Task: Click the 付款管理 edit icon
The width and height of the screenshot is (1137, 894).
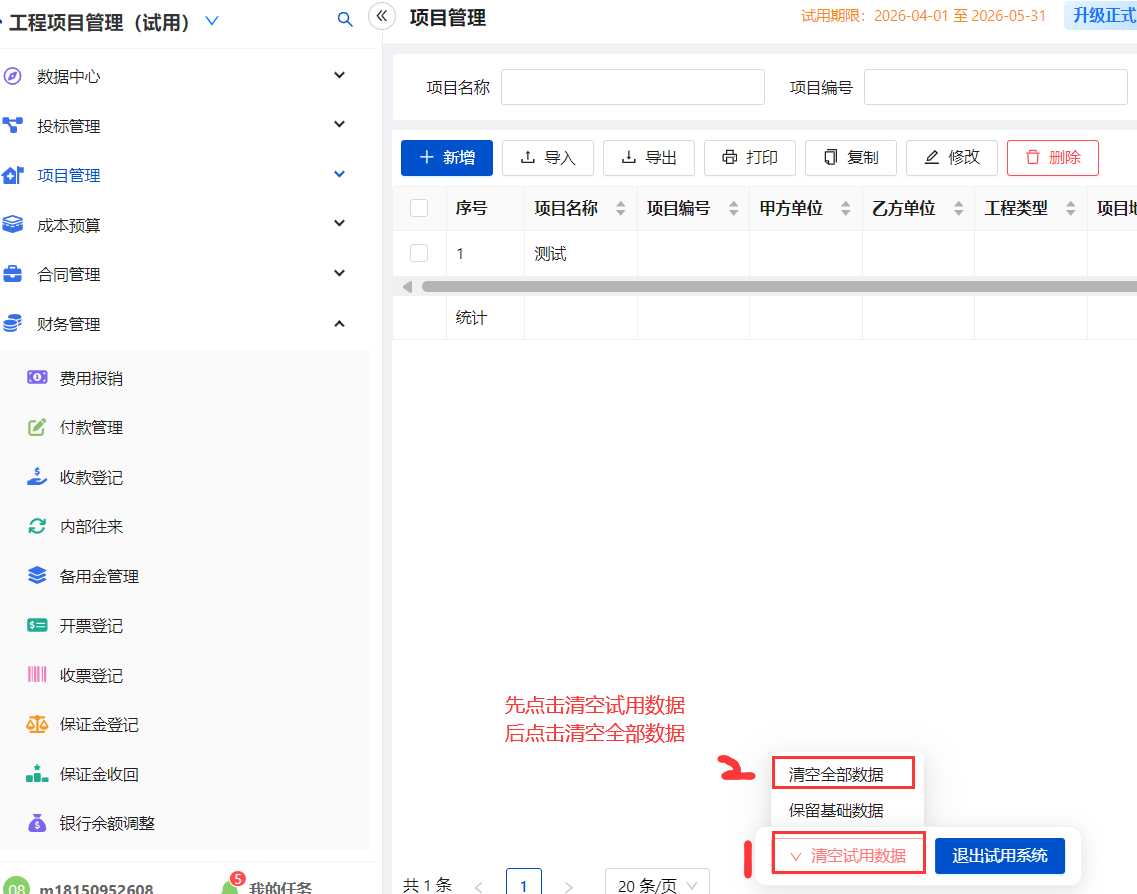Action: pos(37,427)
